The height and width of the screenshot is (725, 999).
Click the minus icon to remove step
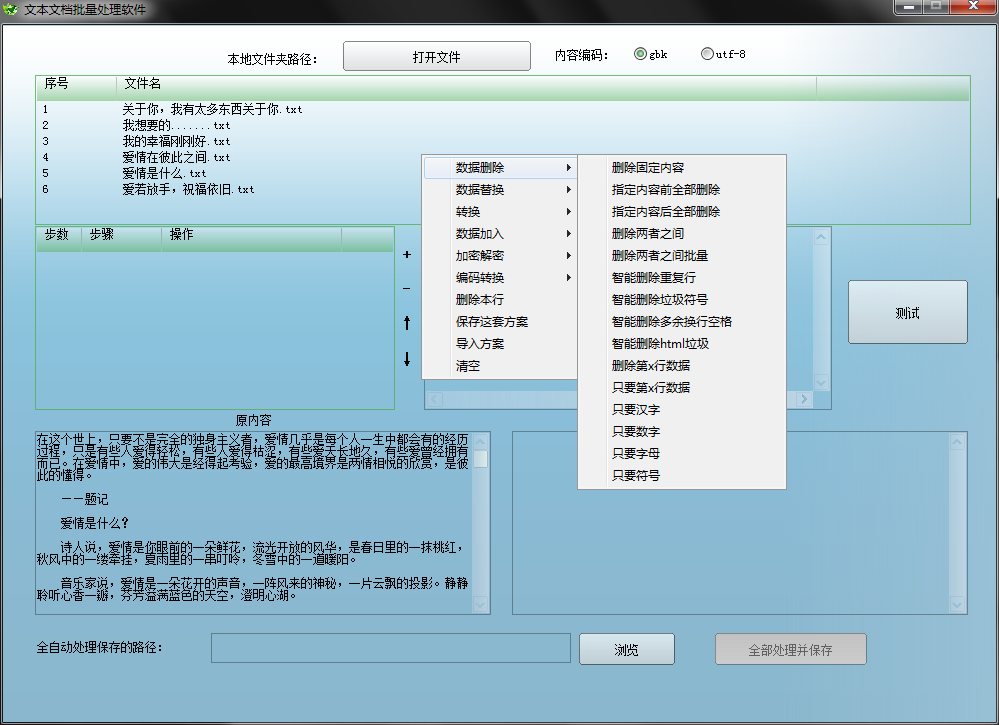[x=407, y=289]
